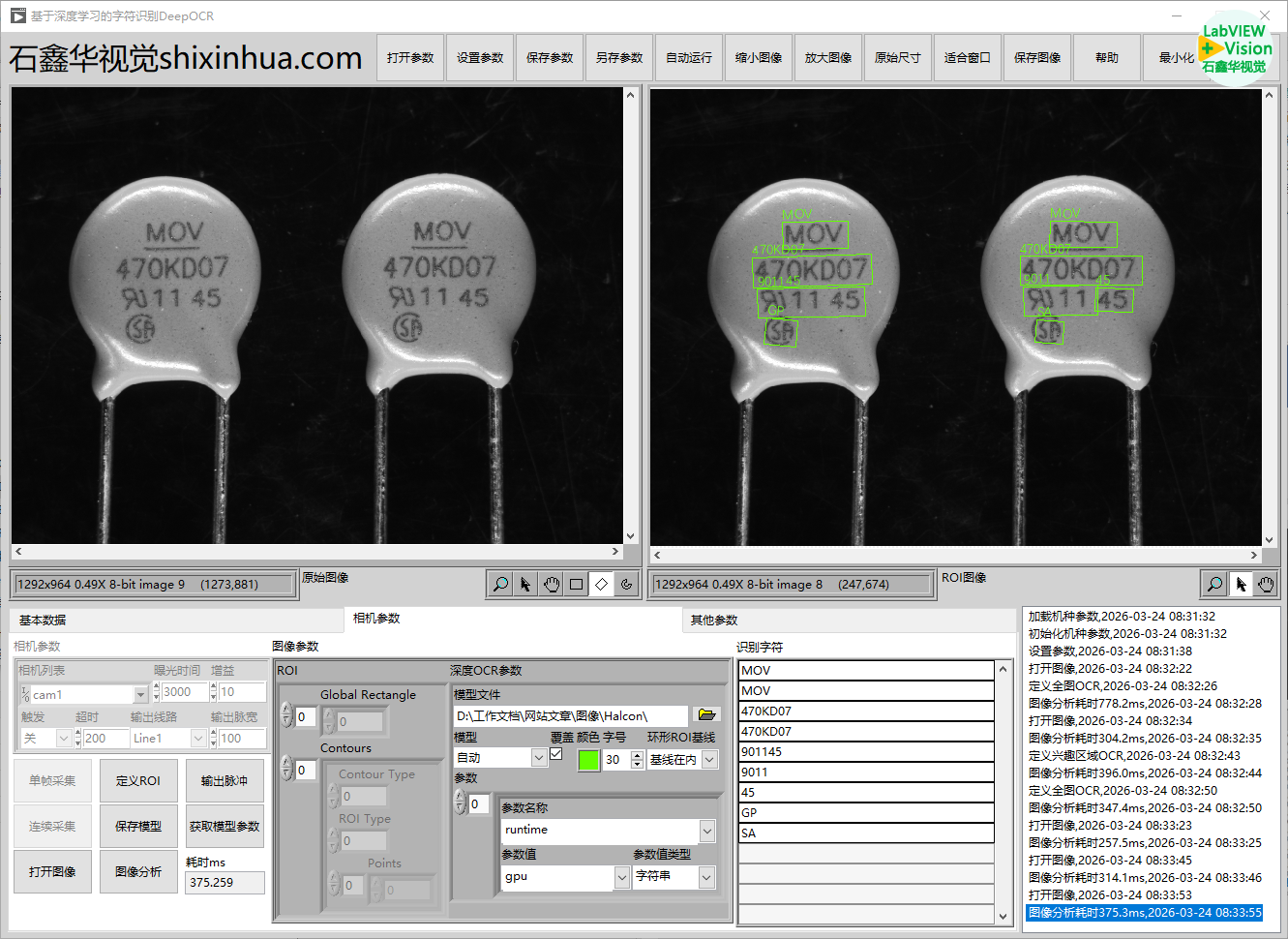This screenshot has height=939, width=1288.
Task: Open the green overlay color swatch
Action: (x=588, y=760)
